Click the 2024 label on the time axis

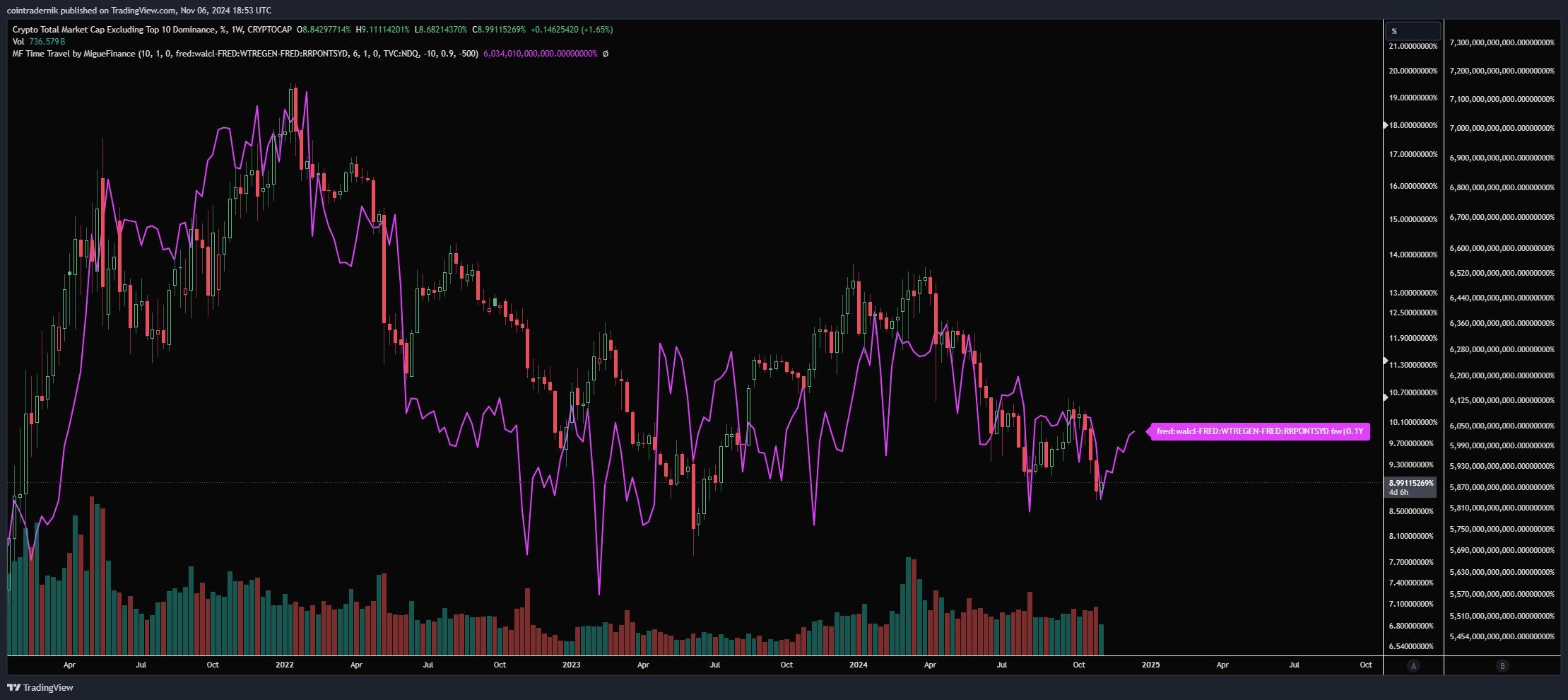point(859,665)
